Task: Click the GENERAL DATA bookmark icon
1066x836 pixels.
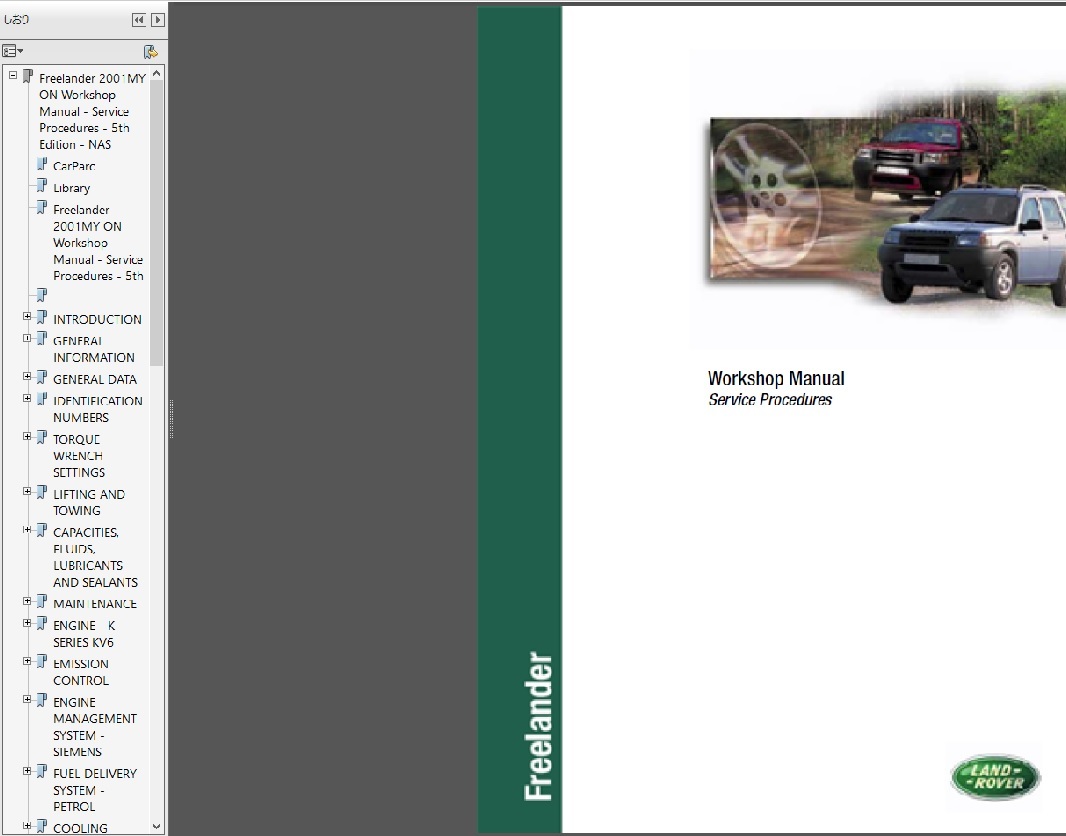Action: pos(42,377)
